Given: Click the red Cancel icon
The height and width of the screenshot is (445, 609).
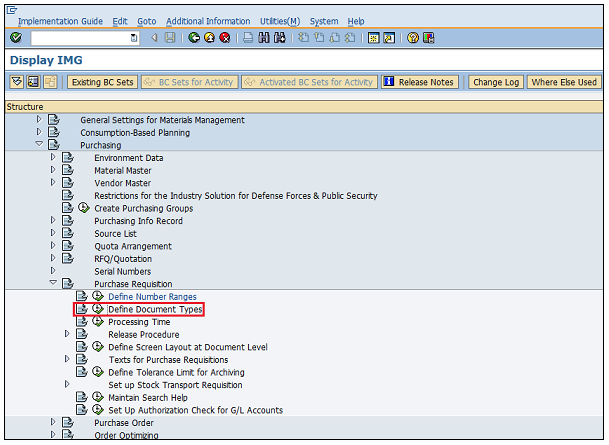Looking at the screenshot, I should tap(225, 38).
